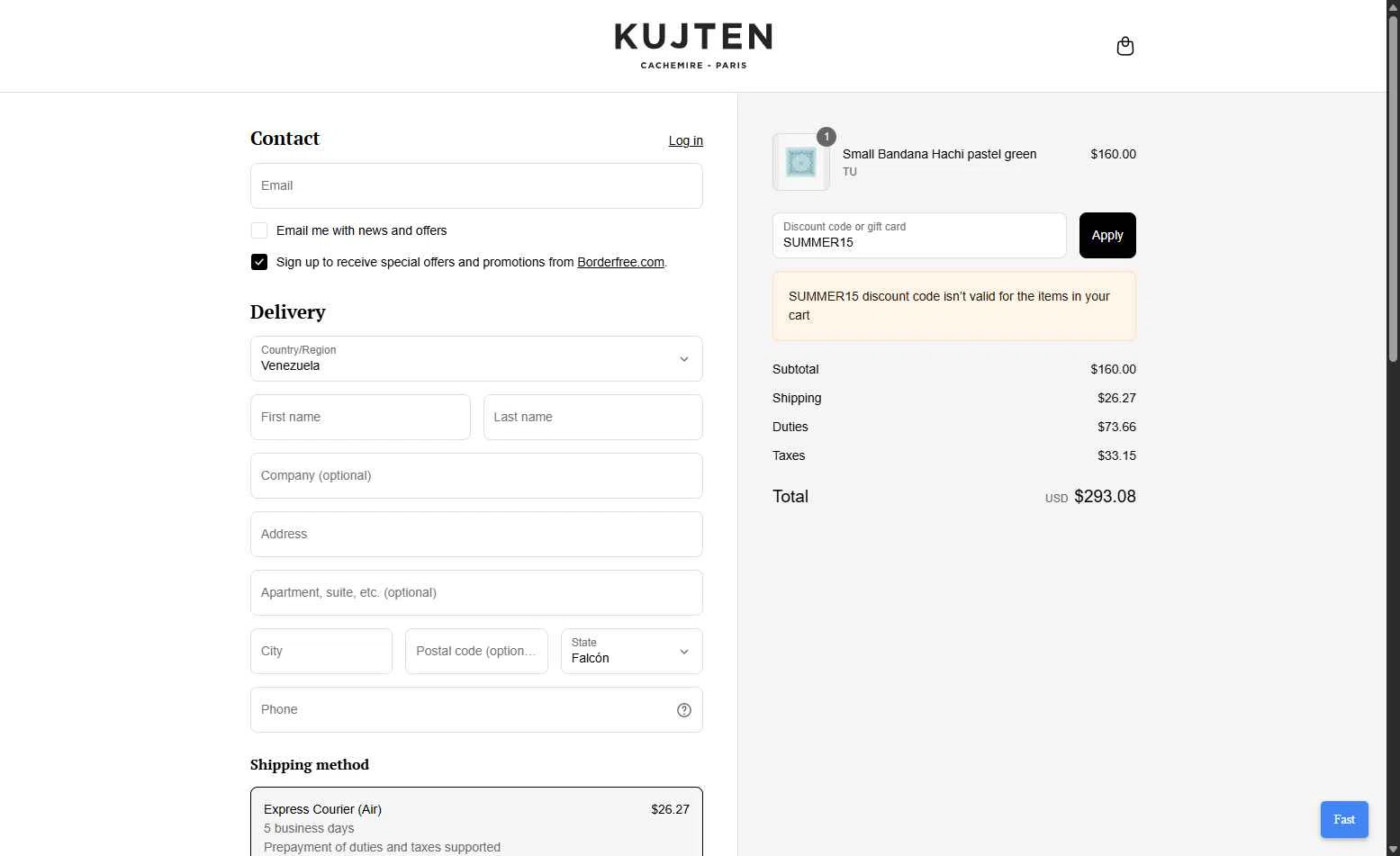The height and width of the screenshot is (856, 1400).
Task: Focus the Postal code (optional) field
Action: tap(476, 651)
